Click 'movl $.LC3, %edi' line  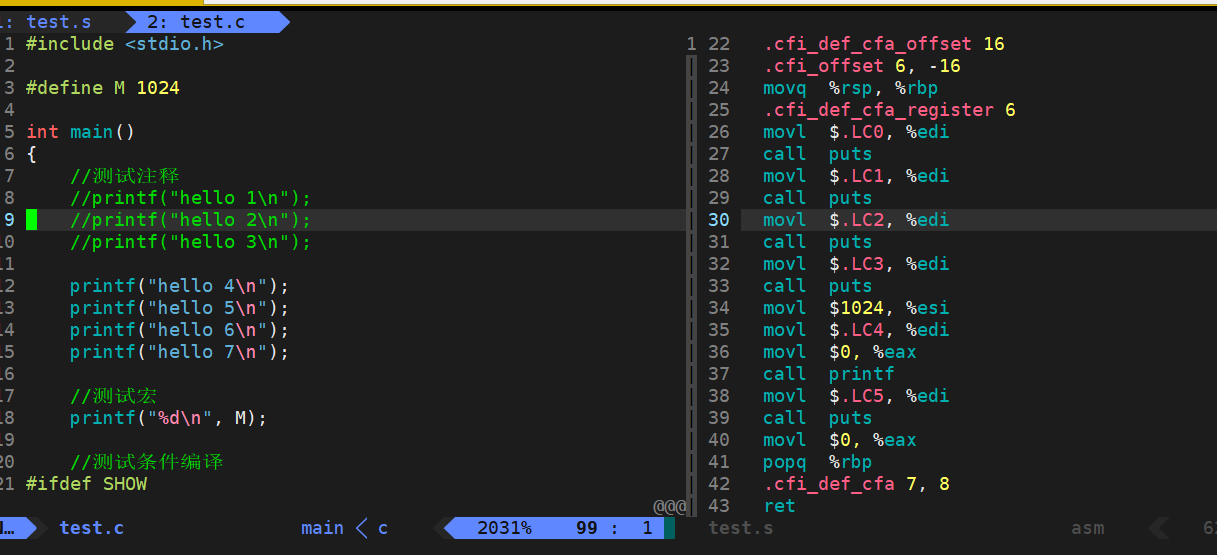pyautogui.click(x=856, y=264)
